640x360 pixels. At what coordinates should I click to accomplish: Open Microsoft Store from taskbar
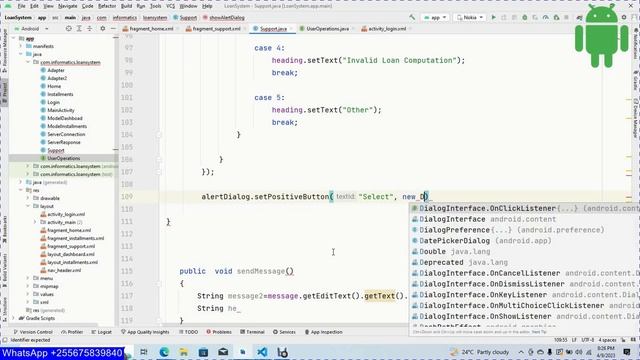pos(203,352)
